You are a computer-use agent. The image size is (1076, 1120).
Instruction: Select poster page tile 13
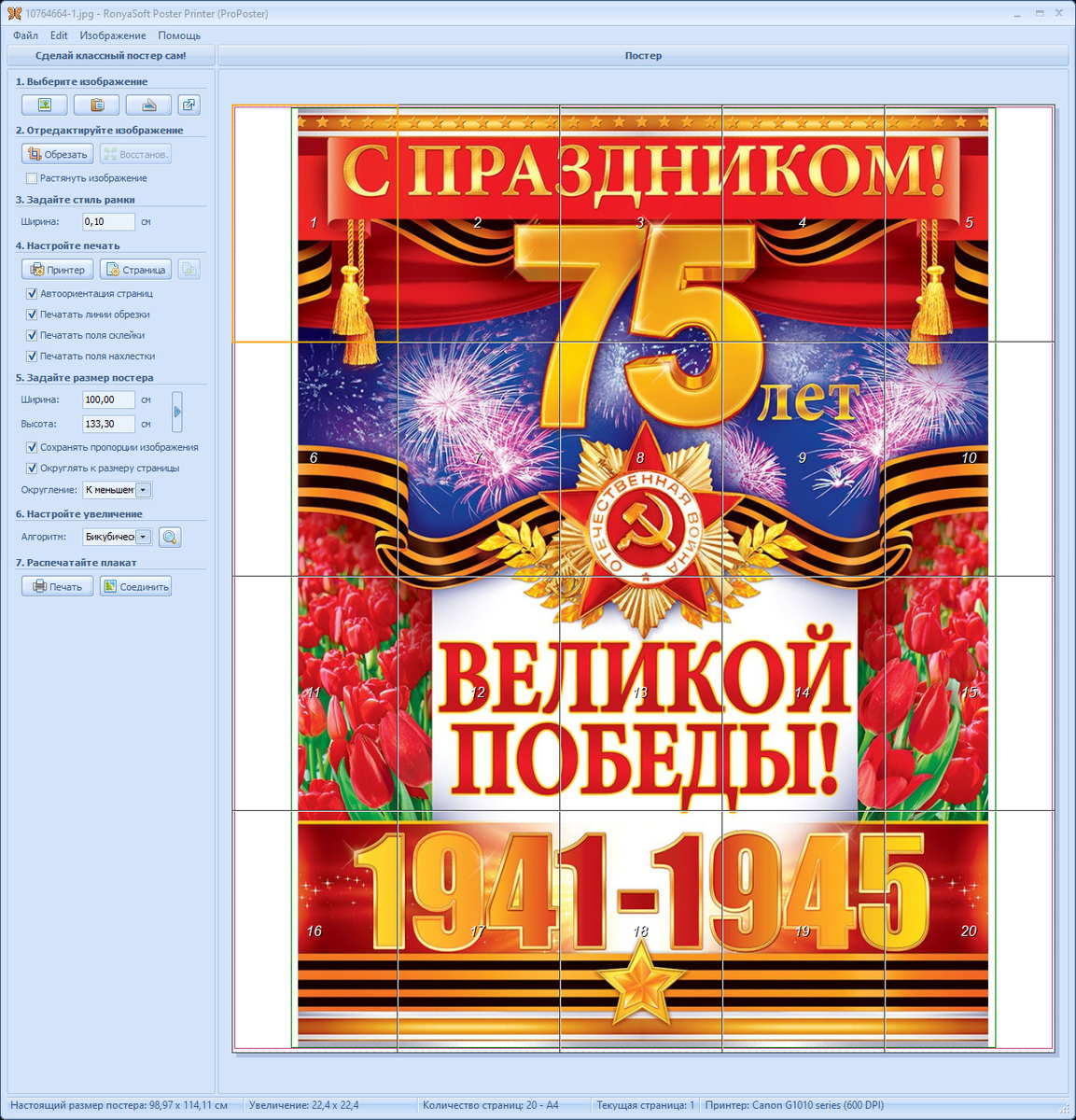click(x=640, y=693)
